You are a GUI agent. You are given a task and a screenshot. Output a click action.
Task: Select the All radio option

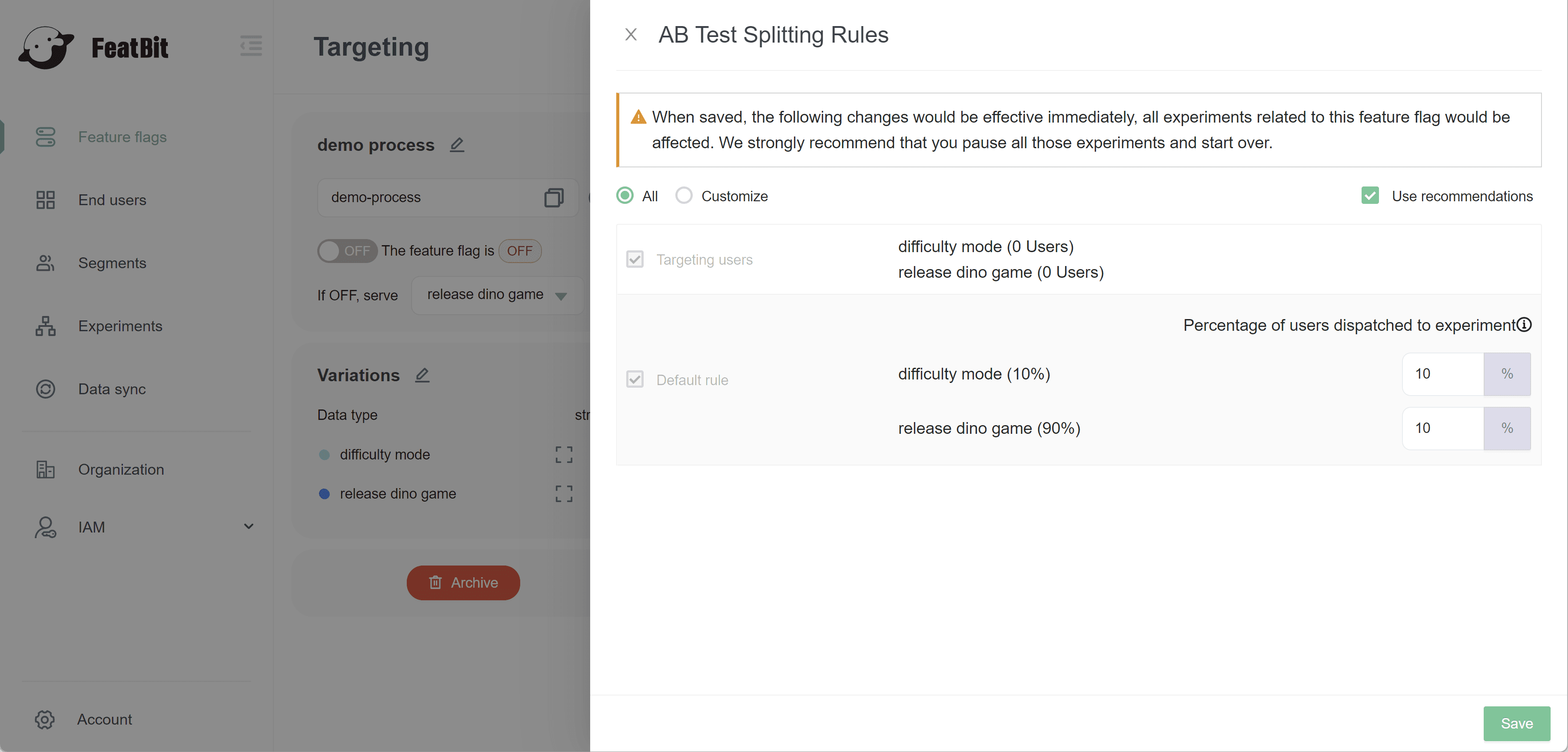pos(625,196)
